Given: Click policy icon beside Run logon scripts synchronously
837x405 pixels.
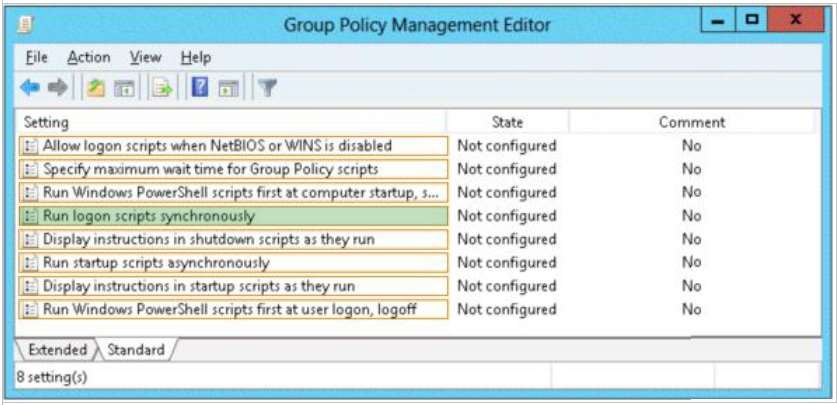Looking at the screenshot, I should click(30, 216).
